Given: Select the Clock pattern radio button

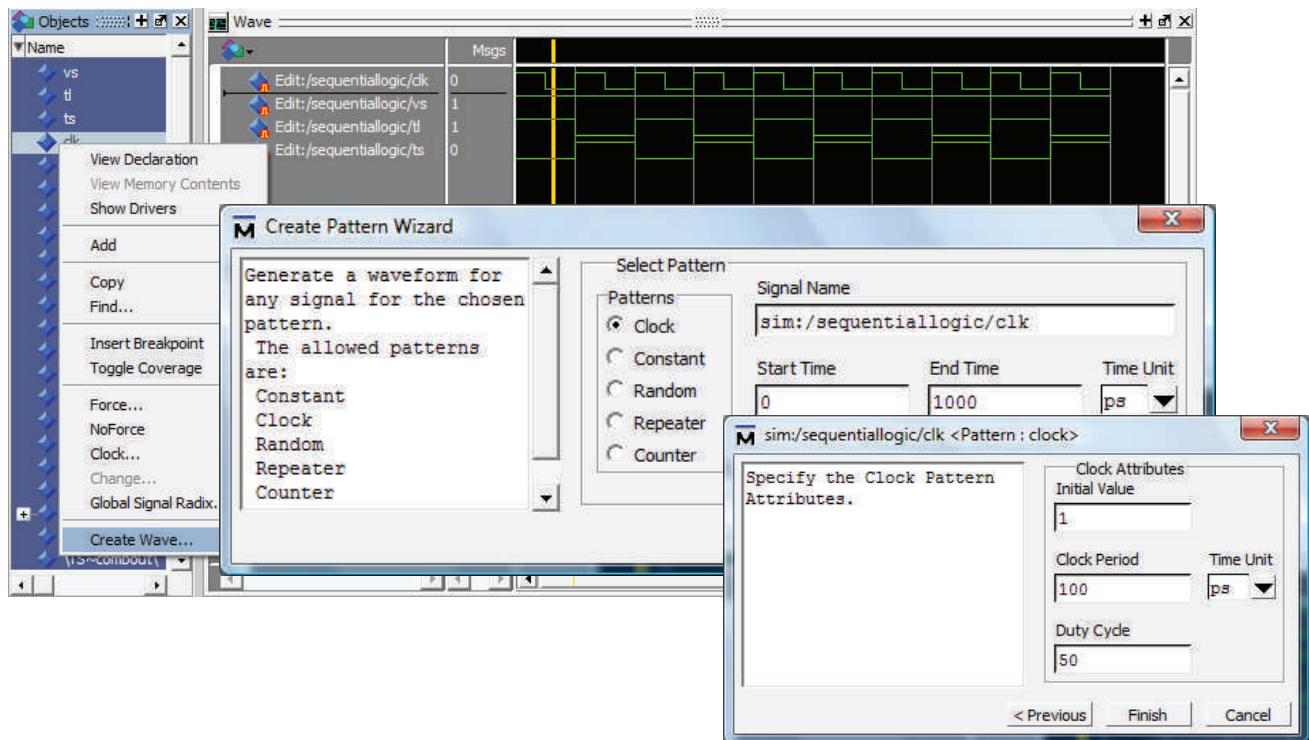Looking at the screenshot, I should pos(616,326).
